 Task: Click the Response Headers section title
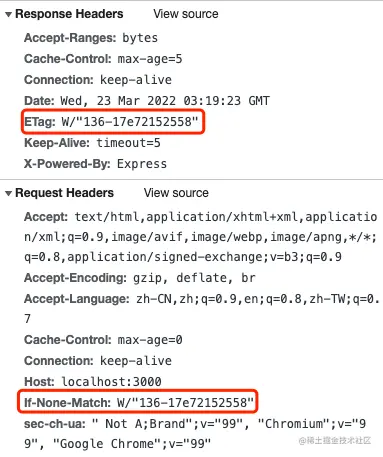69,14
